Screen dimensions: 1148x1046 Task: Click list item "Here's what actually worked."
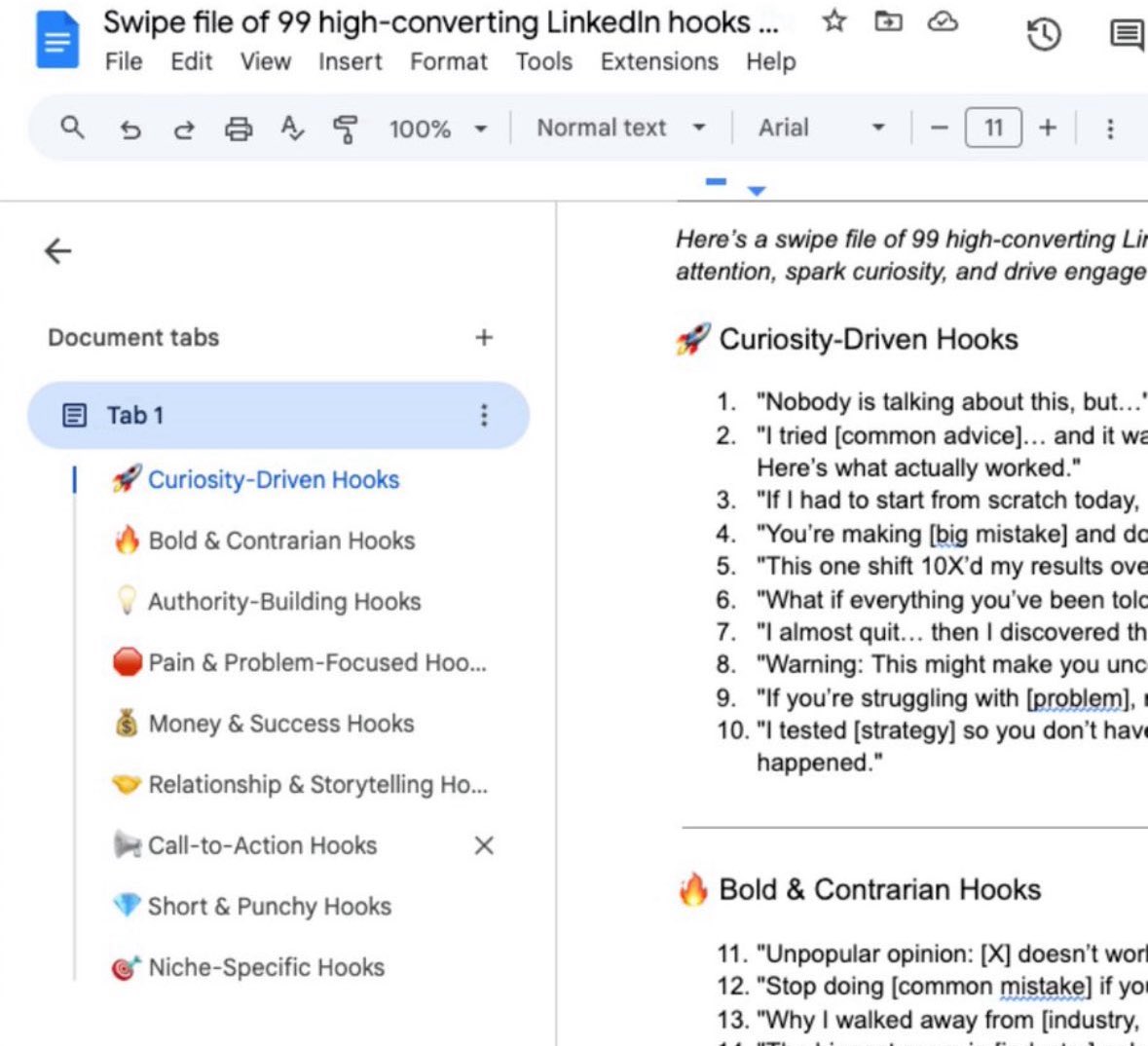918,467
